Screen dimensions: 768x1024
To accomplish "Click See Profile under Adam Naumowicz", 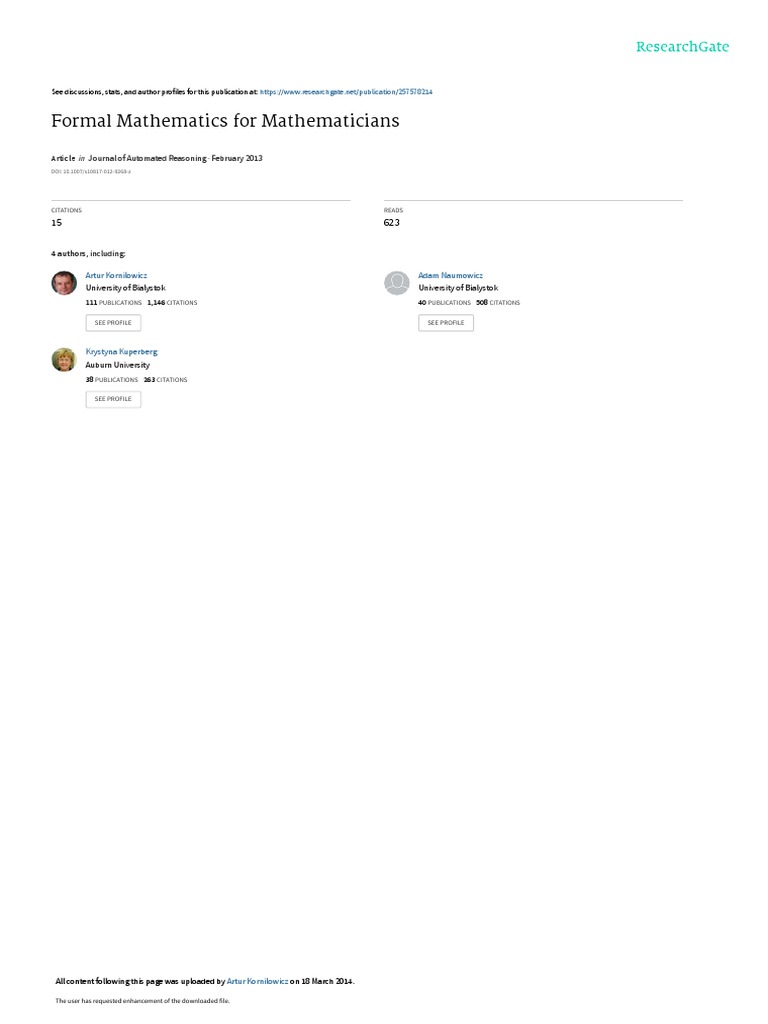I will point(446,323).
